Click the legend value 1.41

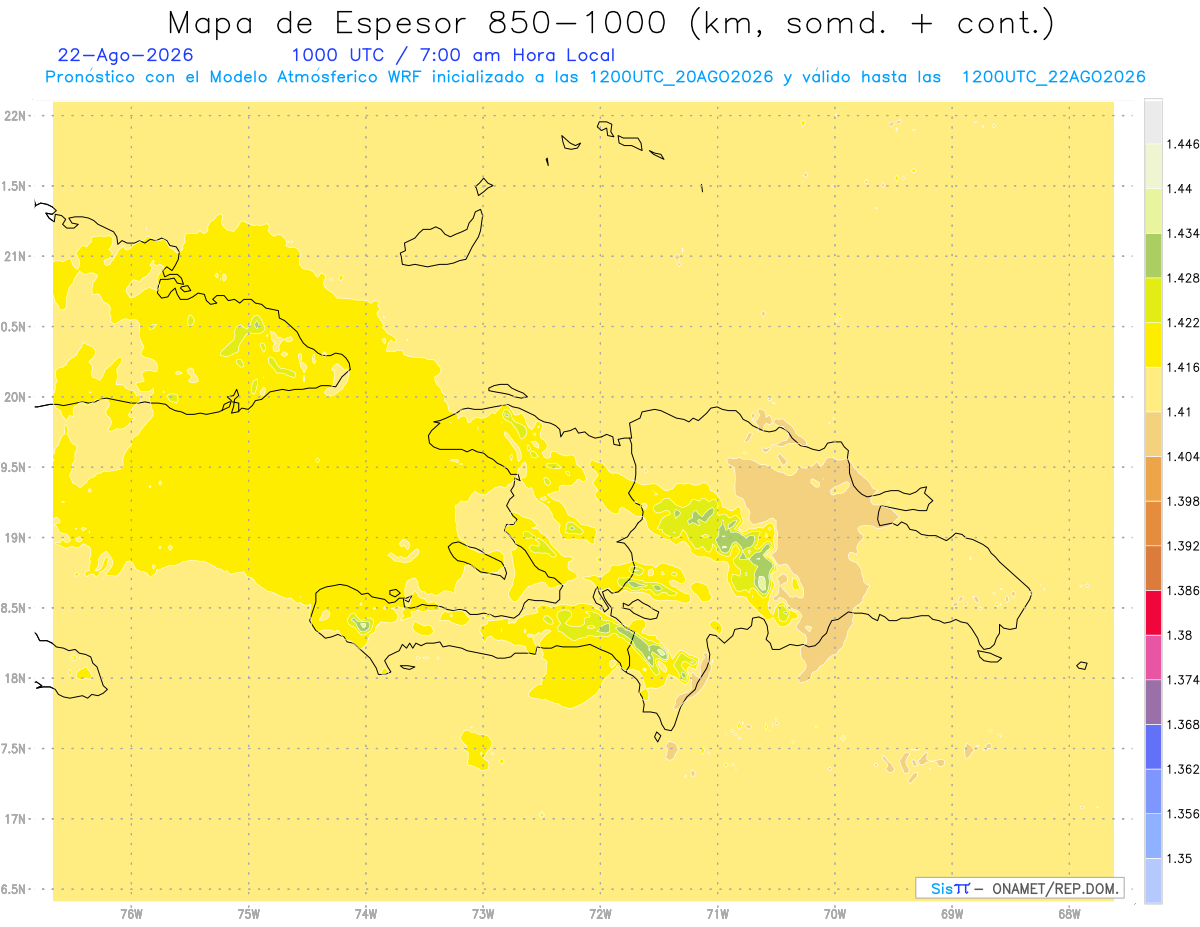click(x=1180, y=412)
